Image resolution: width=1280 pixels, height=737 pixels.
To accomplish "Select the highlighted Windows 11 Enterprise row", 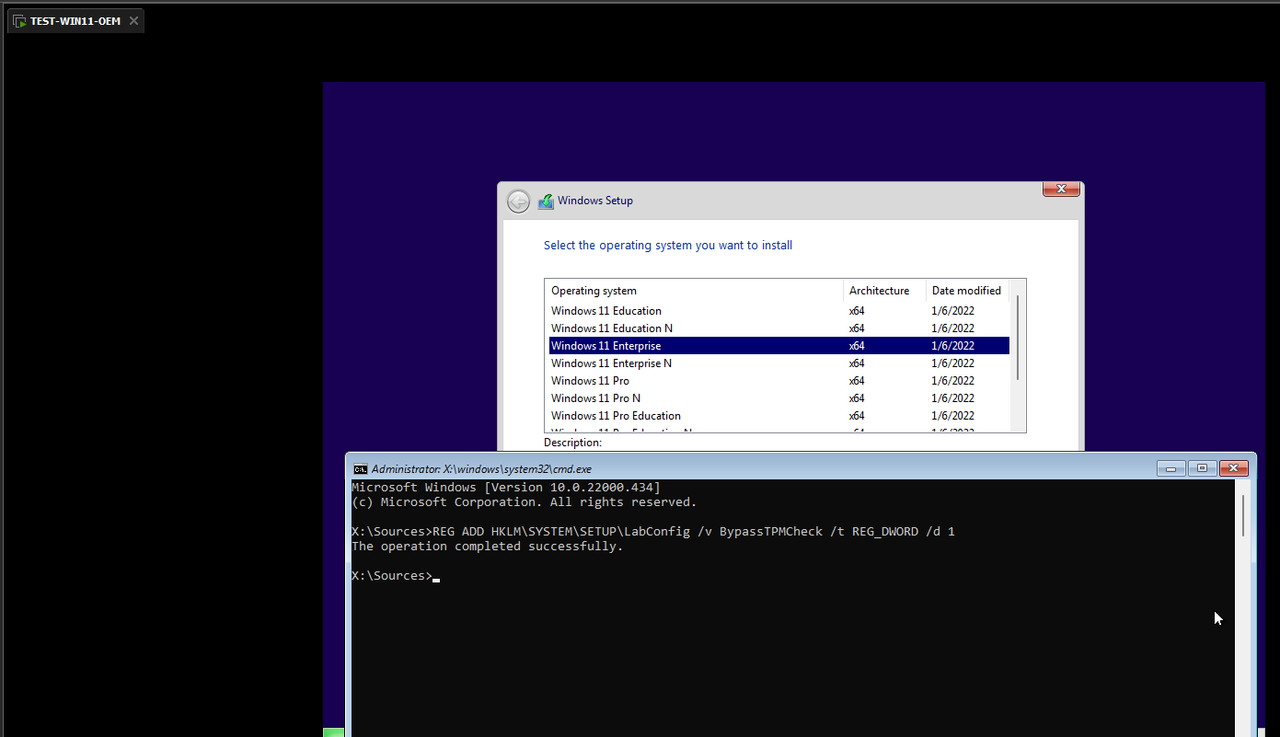I will click(x=779, y=346).
